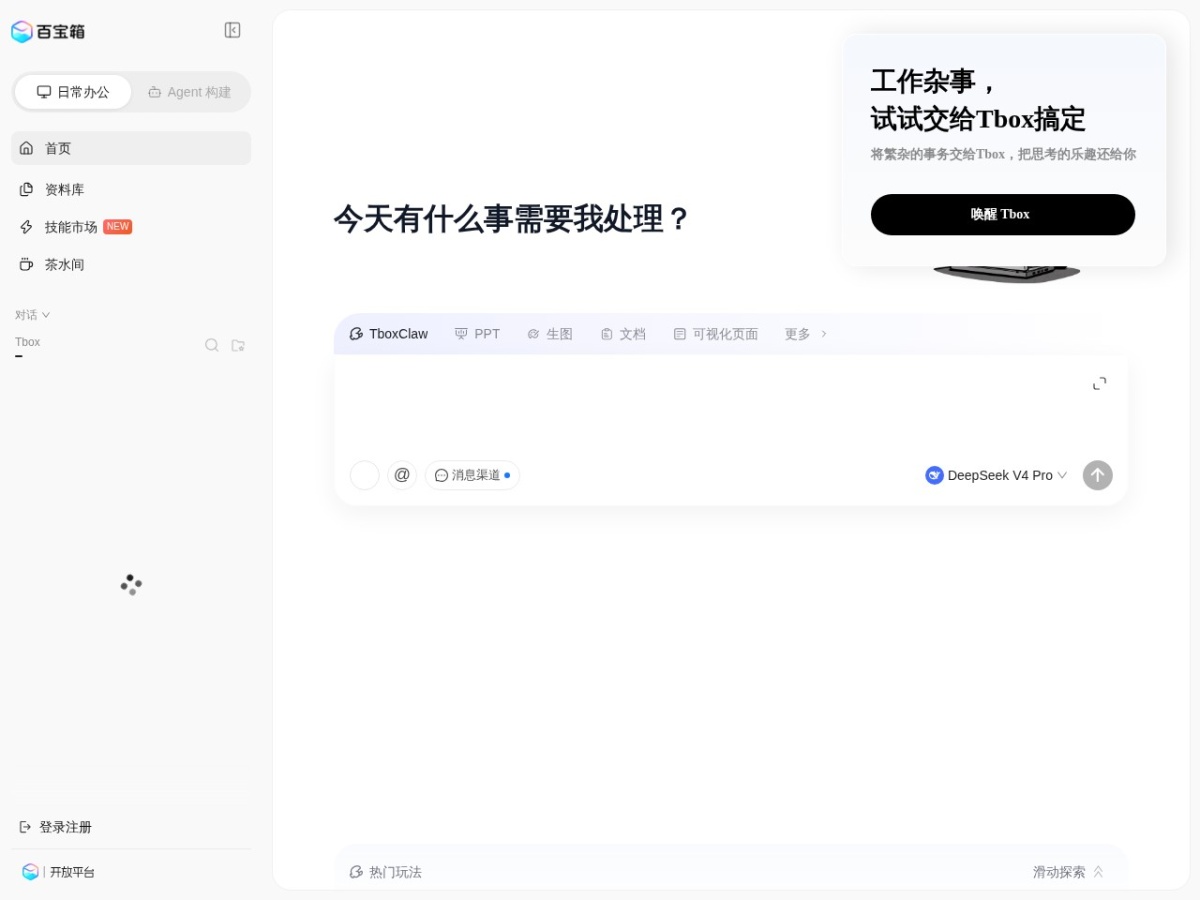Open the DeepSeek V4 Pro model dropdown
1200x900 pixels.
[996, 475]
